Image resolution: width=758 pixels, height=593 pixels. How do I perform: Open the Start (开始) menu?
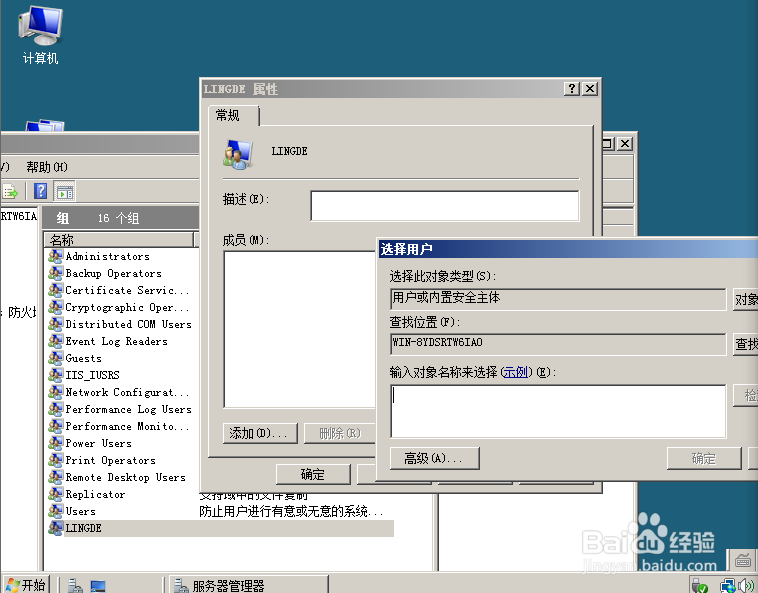click(x=27, y=585)
